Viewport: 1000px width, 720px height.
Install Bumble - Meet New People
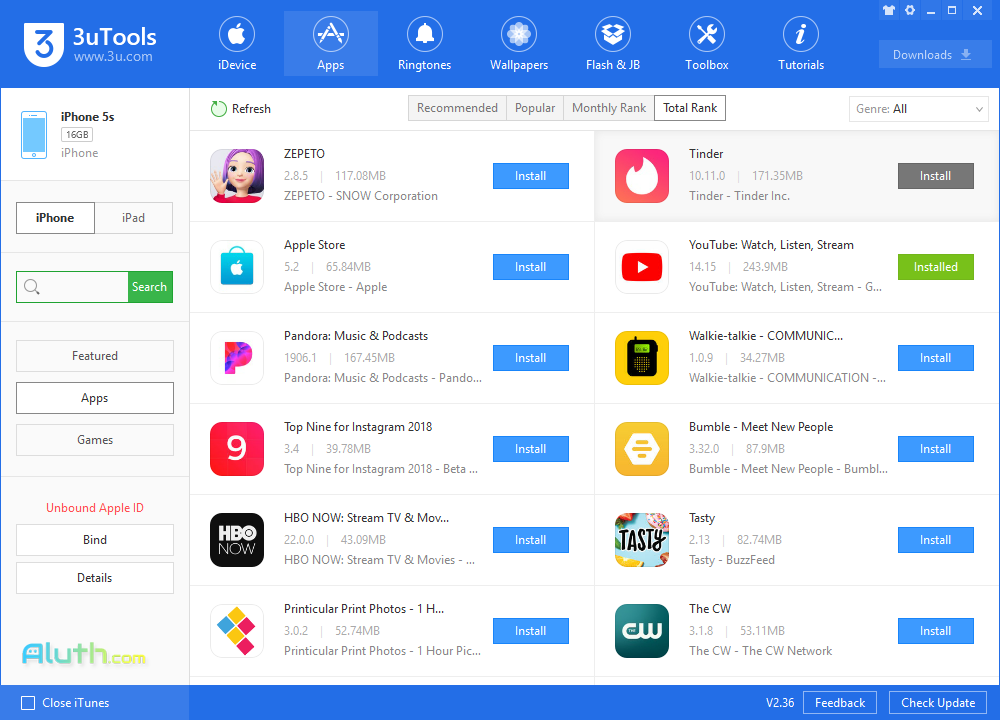(936, 449)
